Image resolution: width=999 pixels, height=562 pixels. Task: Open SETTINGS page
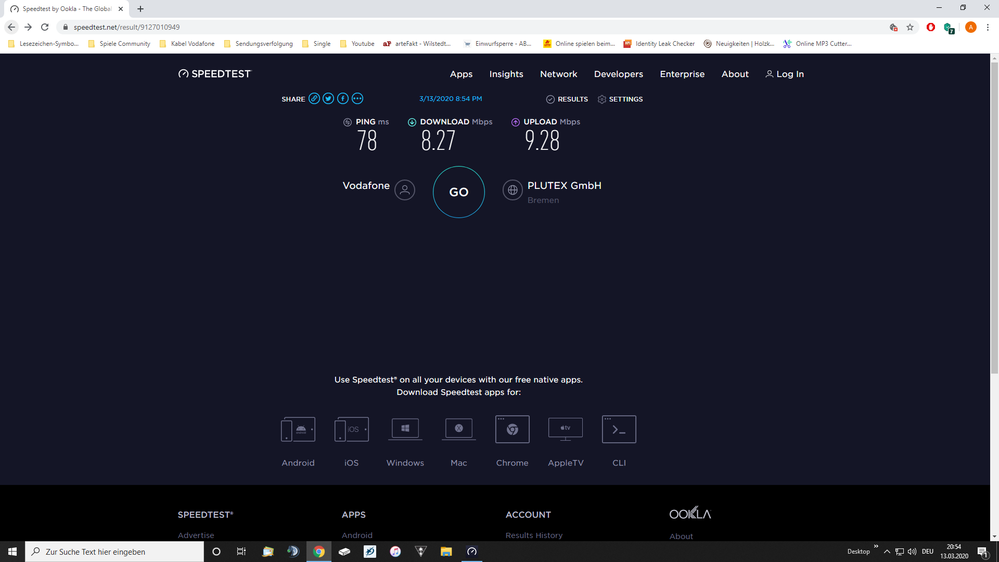click(621, 99)
